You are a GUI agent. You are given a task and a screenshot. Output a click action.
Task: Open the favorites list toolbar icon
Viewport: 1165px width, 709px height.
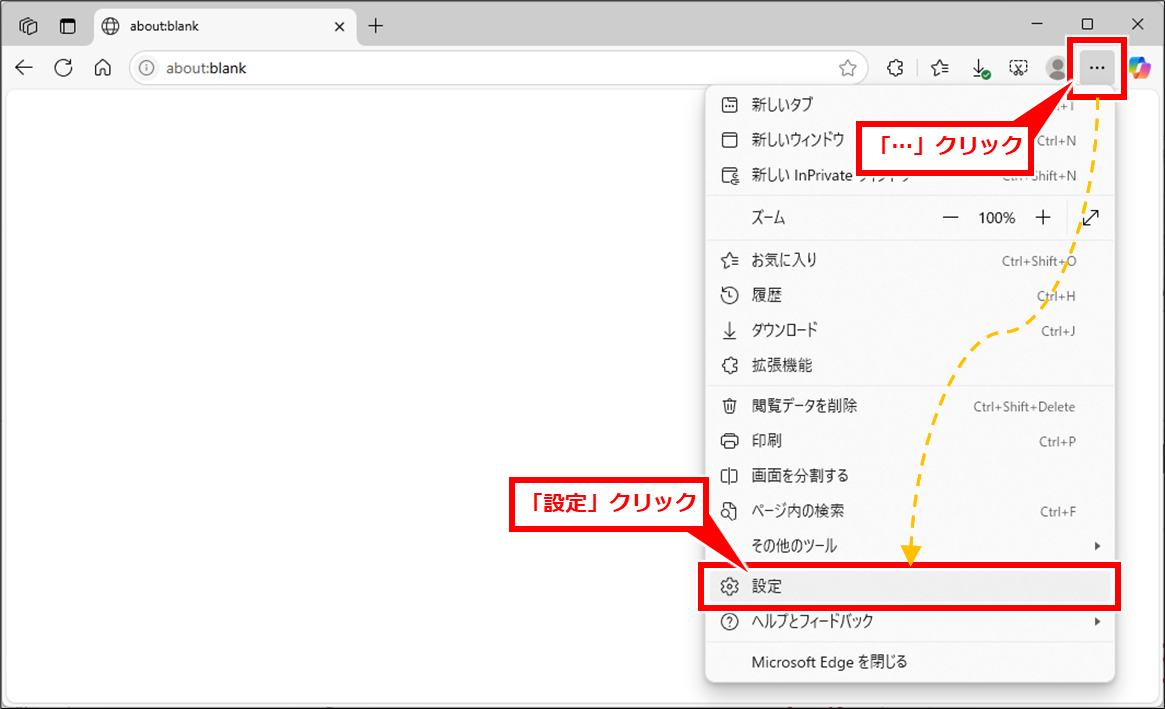(940, 68)
